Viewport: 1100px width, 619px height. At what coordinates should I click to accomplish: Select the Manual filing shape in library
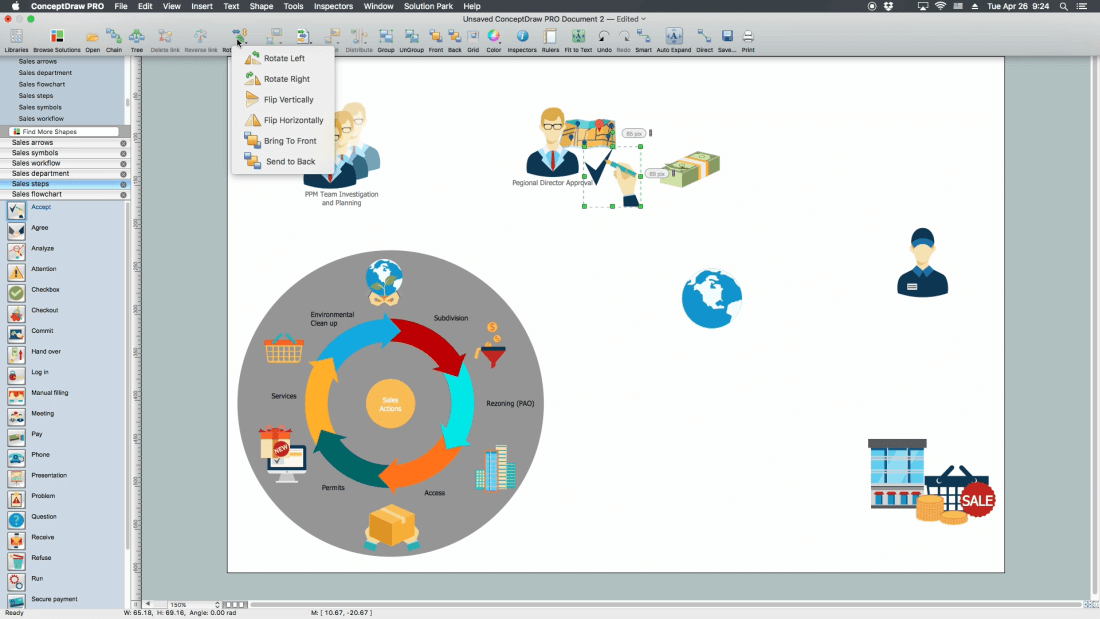coord(16,397)
